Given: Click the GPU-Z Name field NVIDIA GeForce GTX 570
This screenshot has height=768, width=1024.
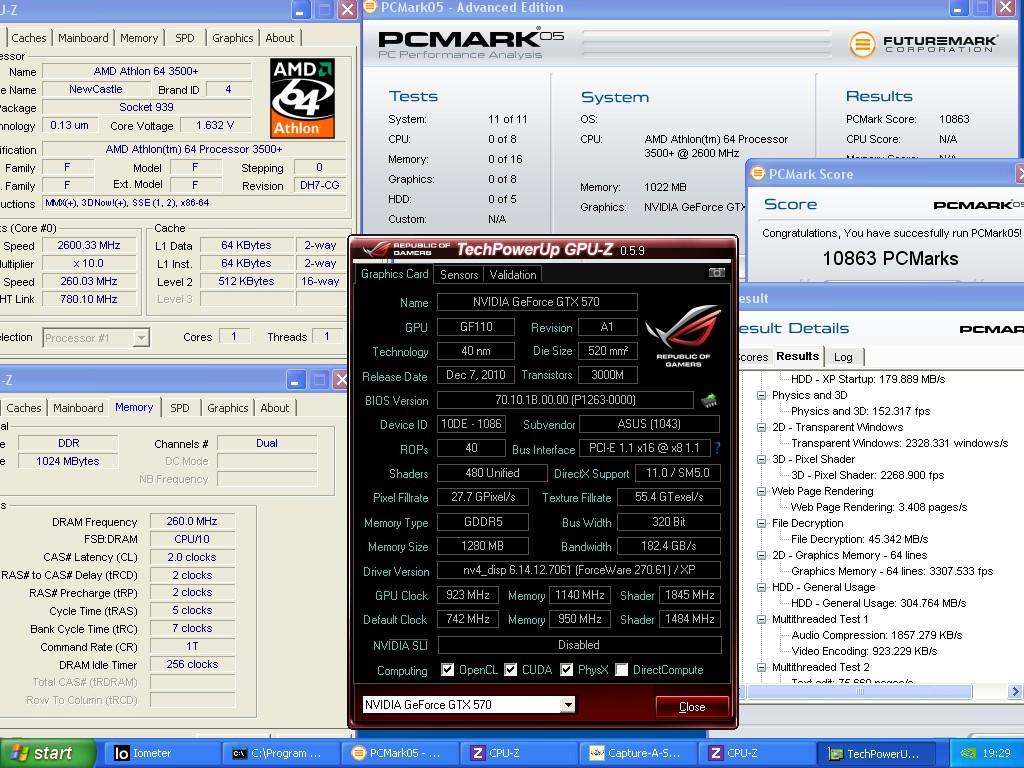Looking at the screenshot, I should point(537,302).
